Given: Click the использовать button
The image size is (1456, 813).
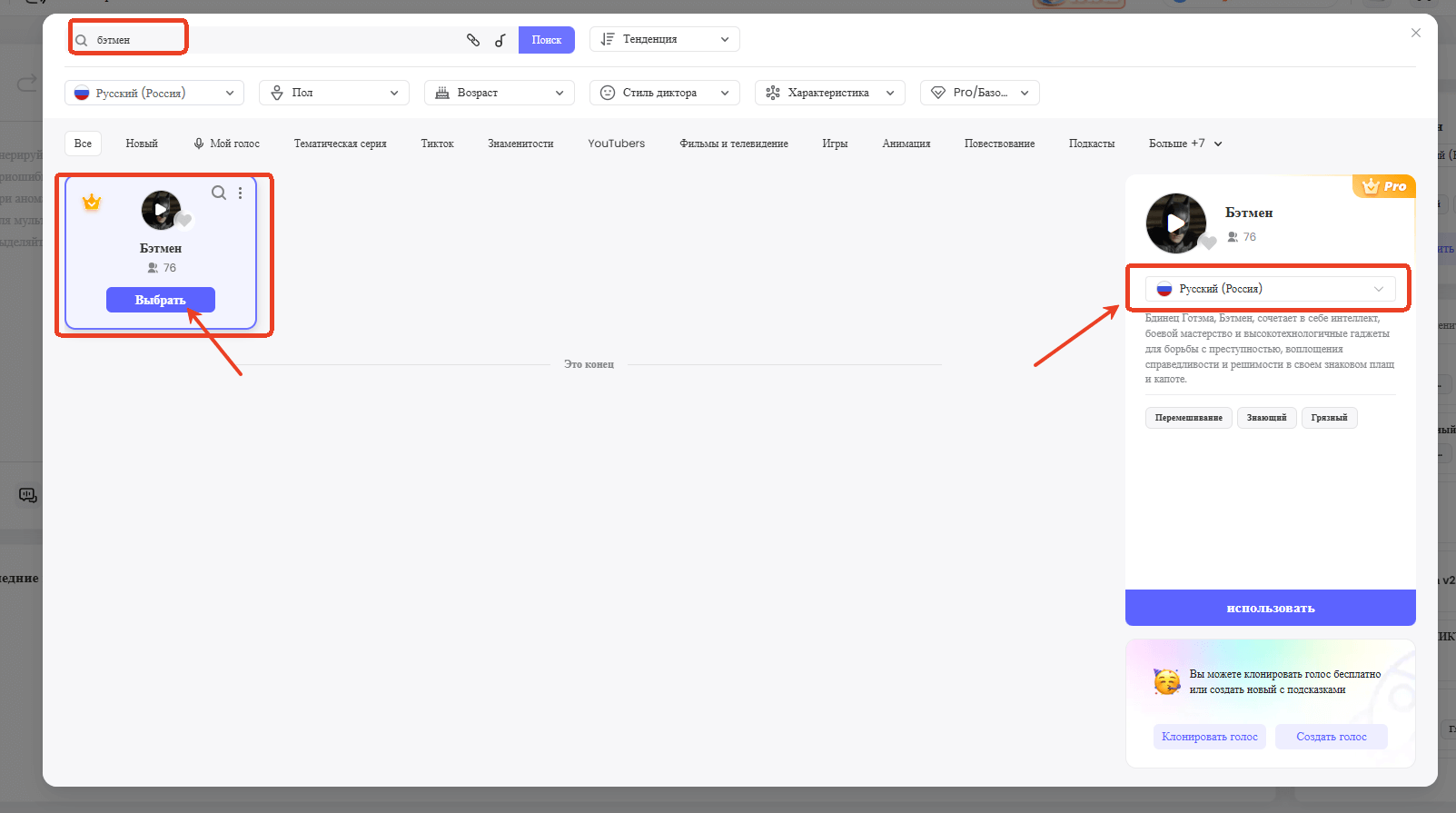Looking at the screenshot, I should pyautogui.click(x=1271, y=608).
